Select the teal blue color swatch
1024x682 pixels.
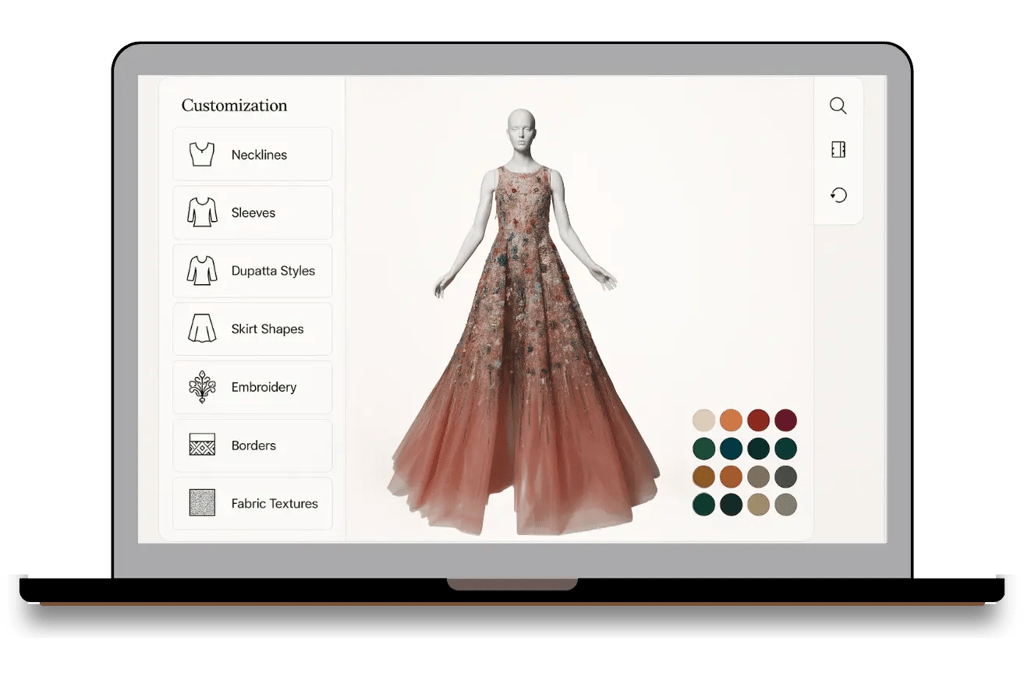pos(731,449)
